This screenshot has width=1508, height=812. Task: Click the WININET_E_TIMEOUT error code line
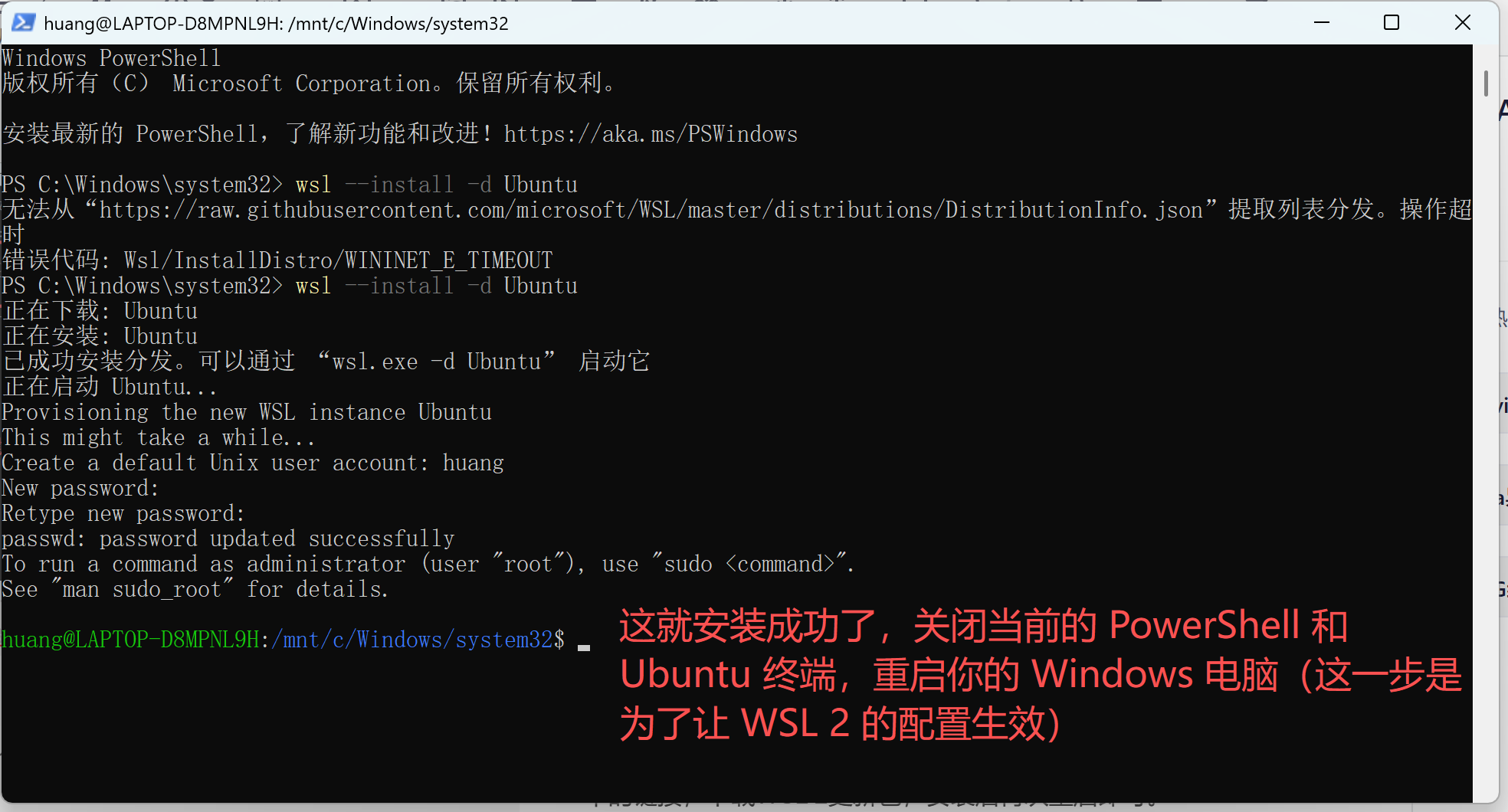tap(277, 260)
